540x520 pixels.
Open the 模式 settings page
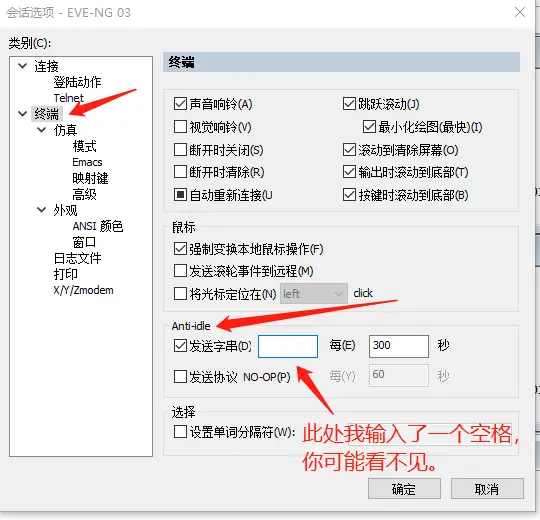[x=84, y=146]
